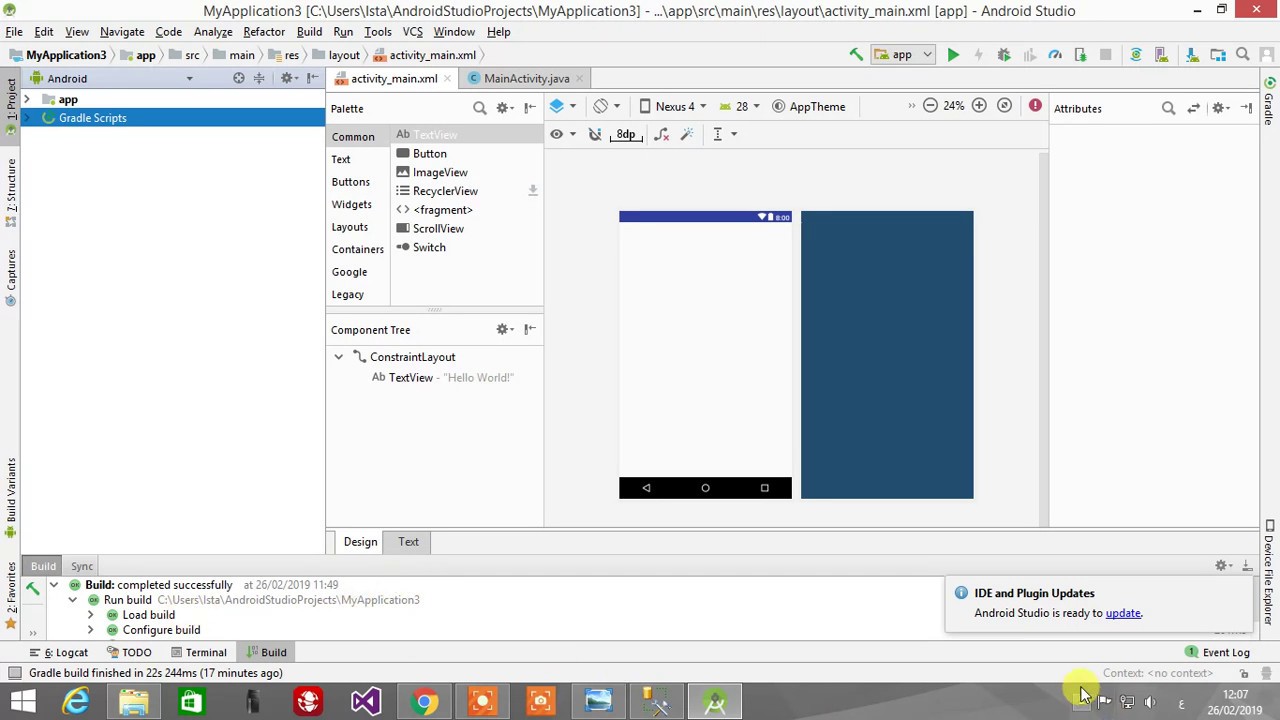Image resolution: width=1280 pixels, height=720 pixels.
Task: Click the Debug app bug icon
Action: (x=1004, y=55)
